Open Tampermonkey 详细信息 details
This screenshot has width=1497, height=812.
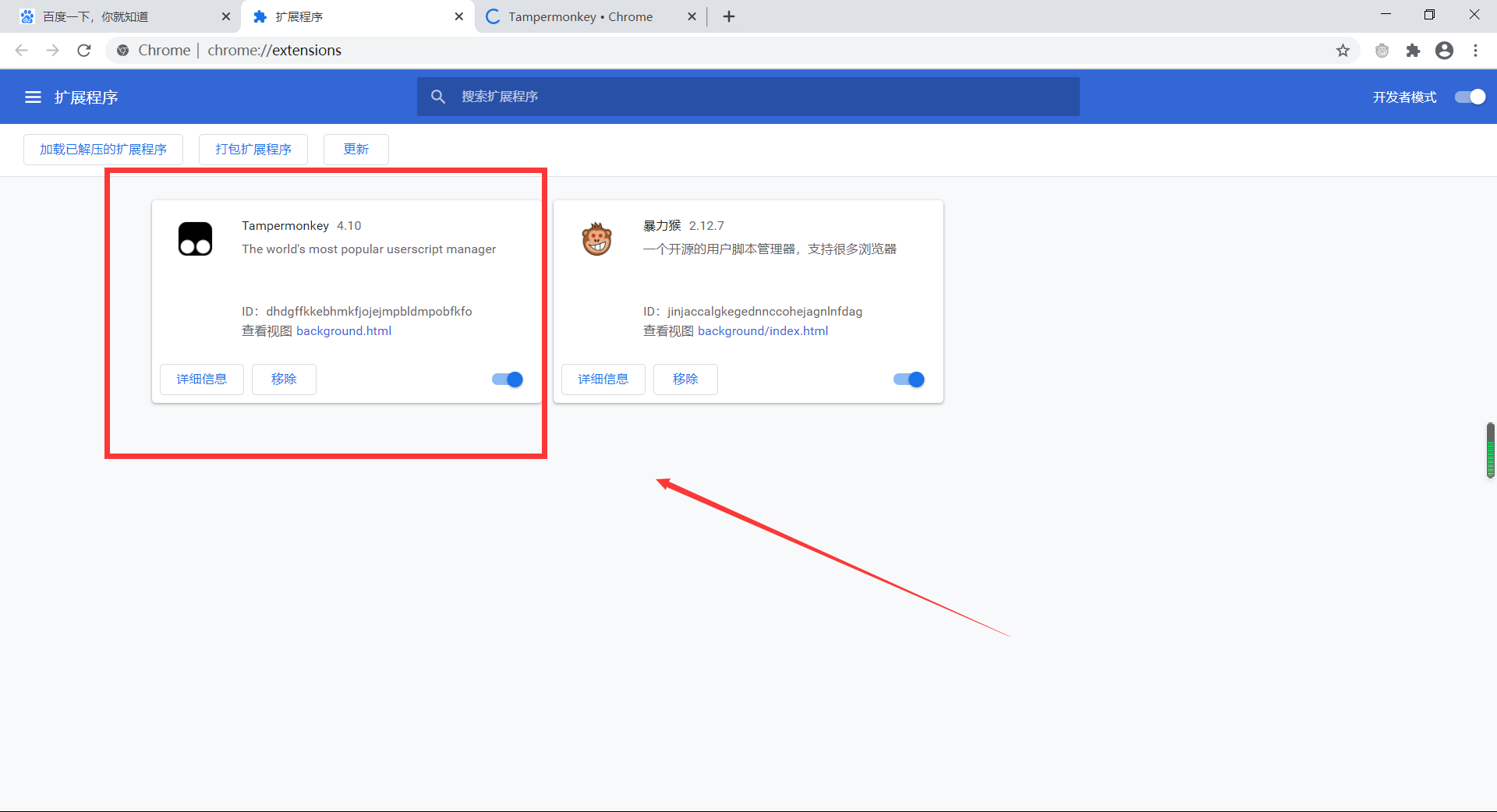click(202, 380)
